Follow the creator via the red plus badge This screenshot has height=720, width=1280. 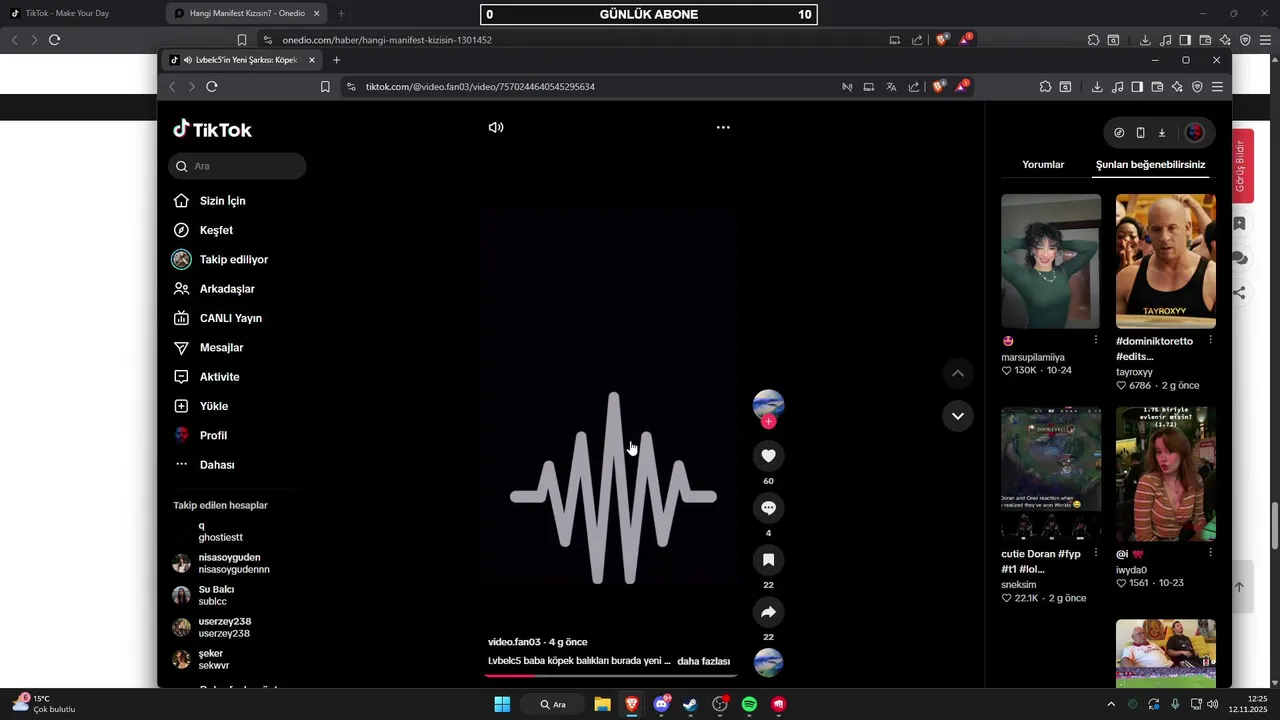(x=768, y=422)
